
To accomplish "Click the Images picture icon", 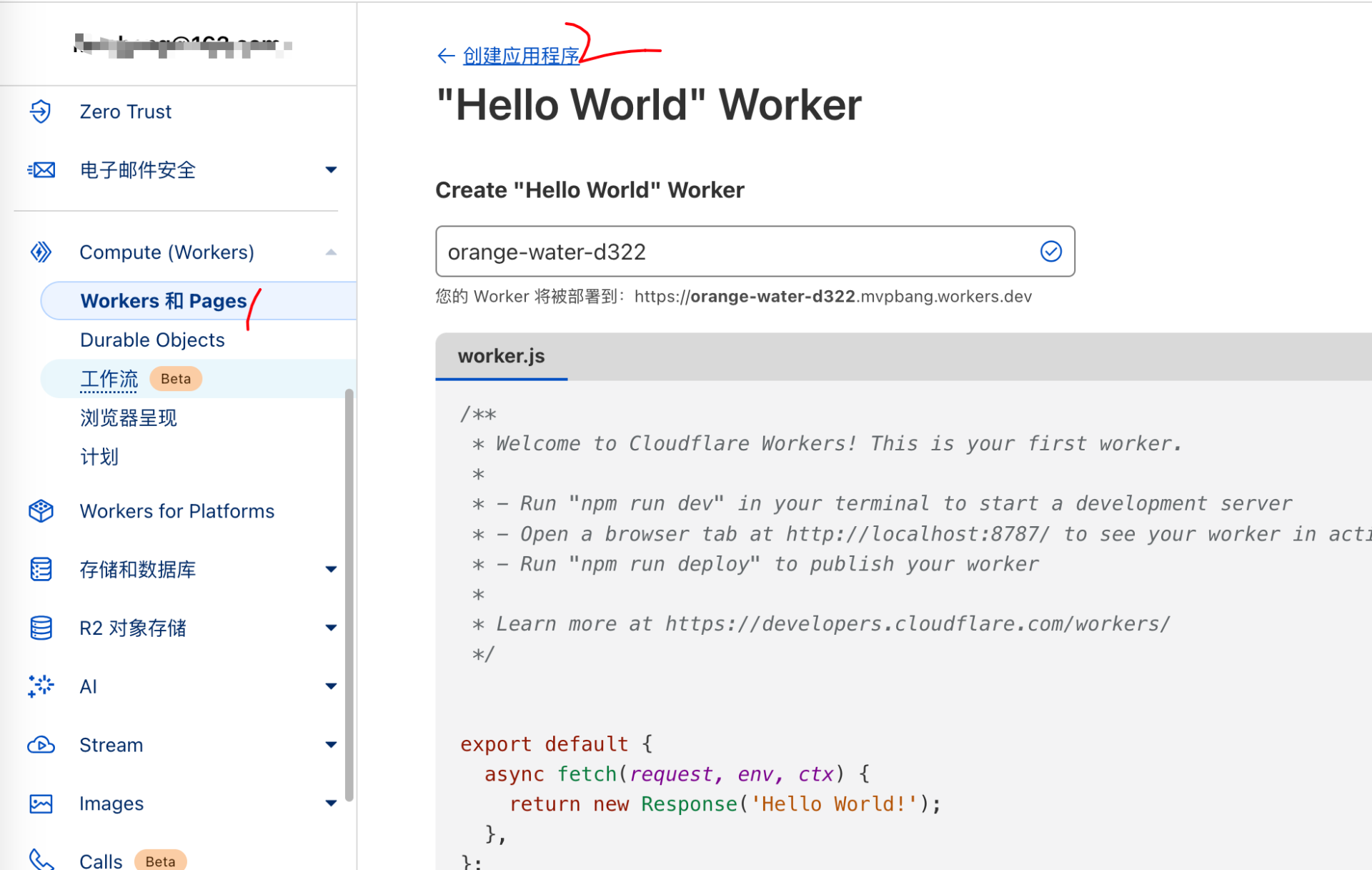I will [x=41, y=804].
